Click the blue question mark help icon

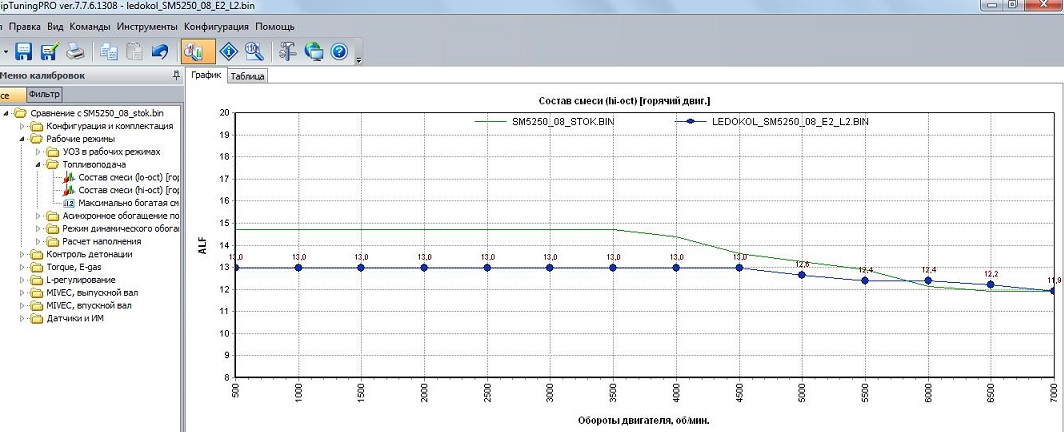pos(339,51)
